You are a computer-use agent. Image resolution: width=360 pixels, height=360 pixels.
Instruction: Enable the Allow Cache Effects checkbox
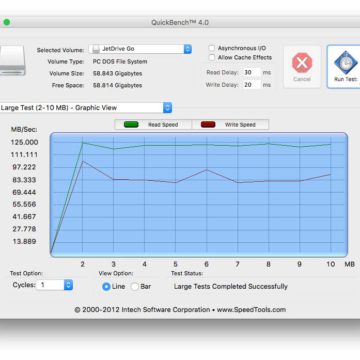[x=212, y=57]
